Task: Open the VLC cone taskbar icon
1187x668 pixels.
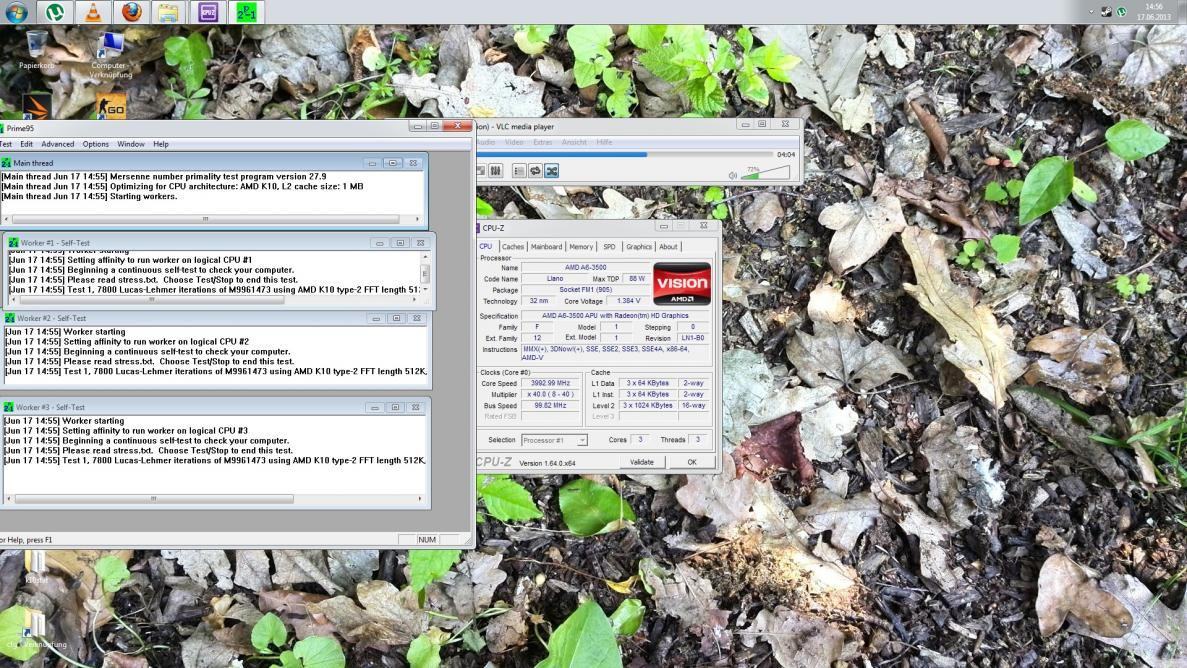Action: point(92,12)
